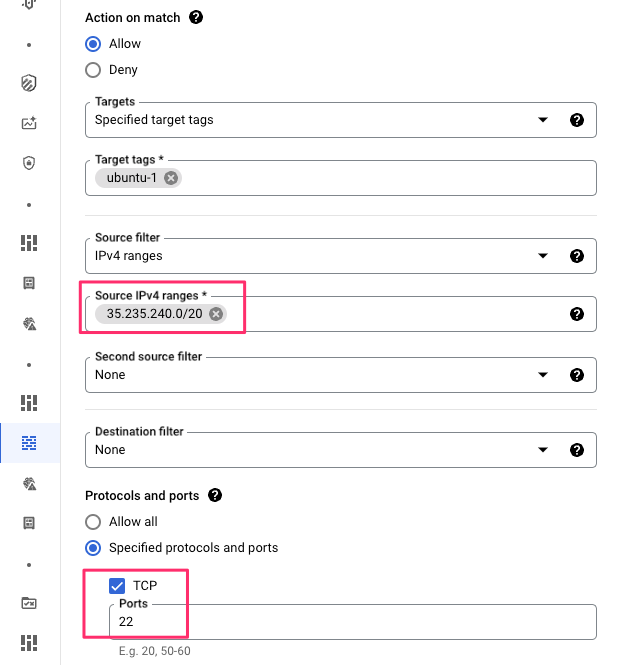
Task: Click the chart with sparkle sidebar icon
Action: click(29, 124)
